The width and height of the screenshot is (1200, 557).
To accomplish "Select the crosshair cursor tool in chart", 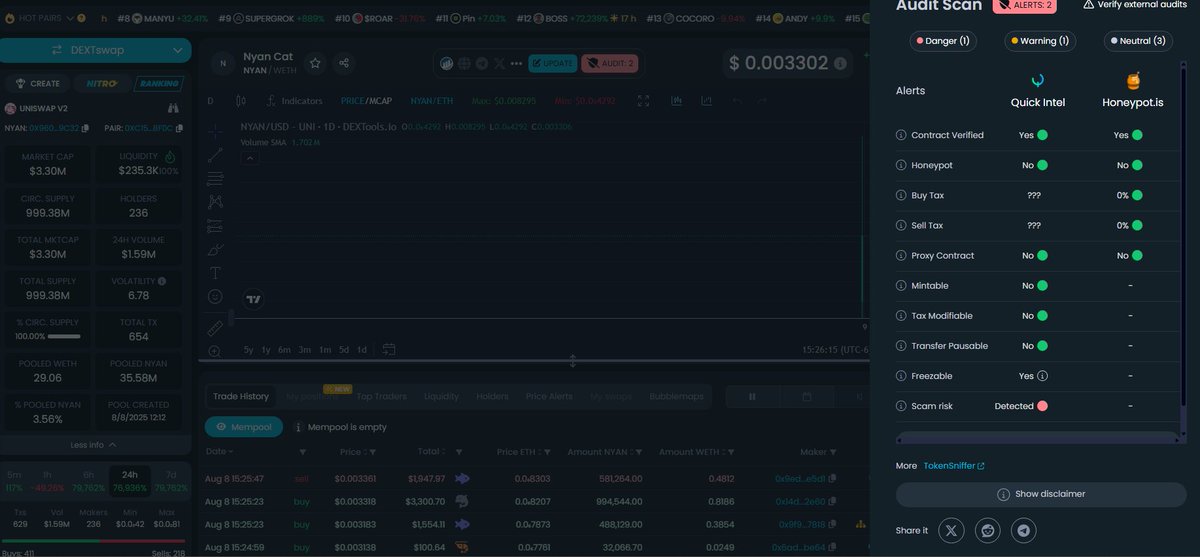I will [x=215, y=131].
